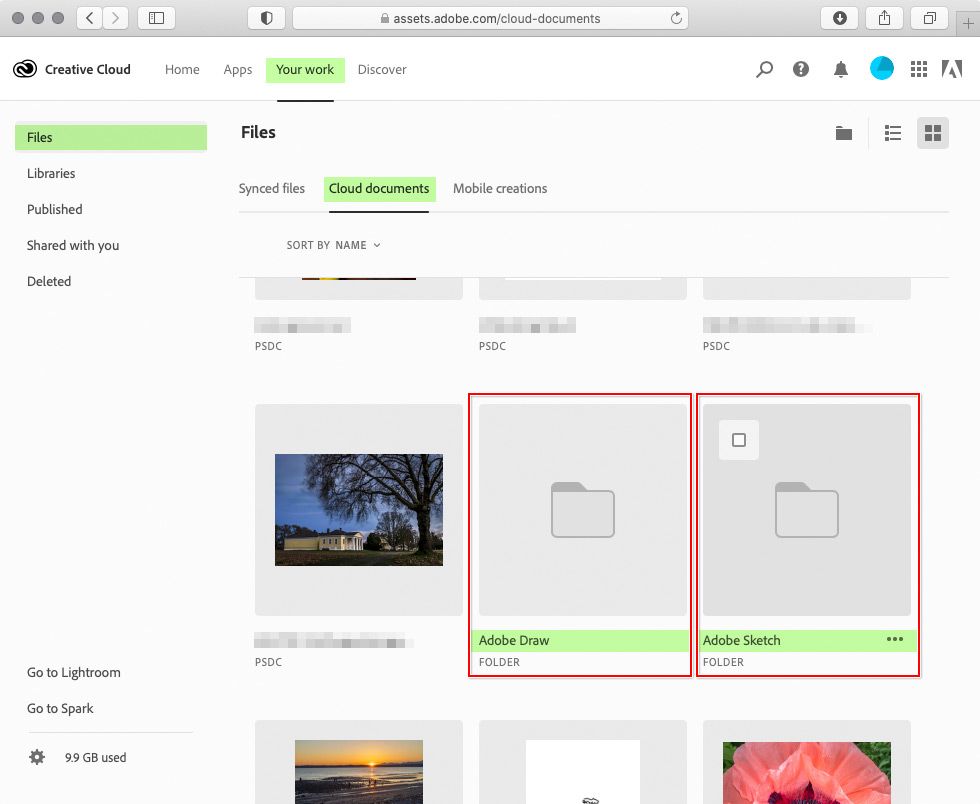980x804 pixels.
Task: Open the sunset beach photo thumbnail
Action: tap(359, 772)
